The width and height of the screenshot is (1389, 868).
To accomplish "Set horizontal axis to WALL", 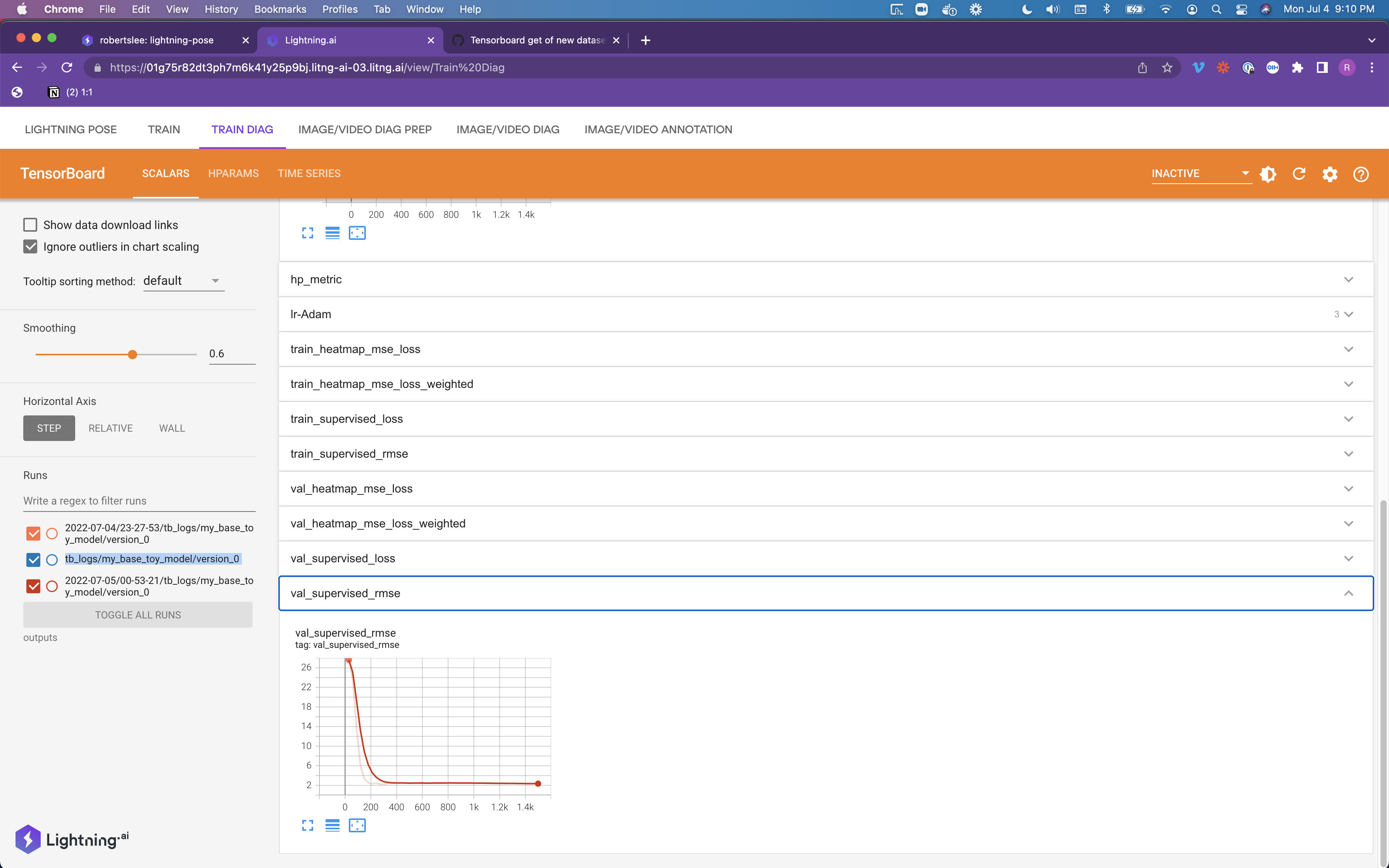I will 172,428.
